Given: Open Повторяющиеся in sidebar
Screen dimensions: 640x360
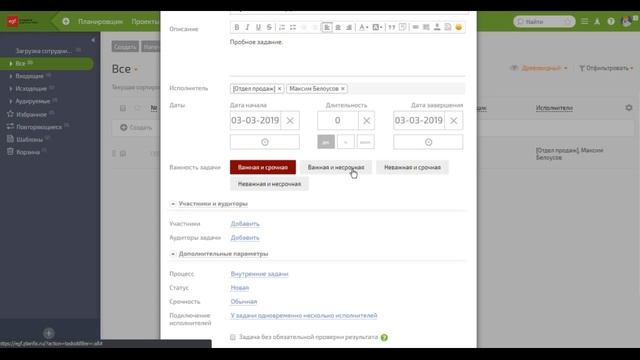Looking at the screenshot, I should coord(39,127).
